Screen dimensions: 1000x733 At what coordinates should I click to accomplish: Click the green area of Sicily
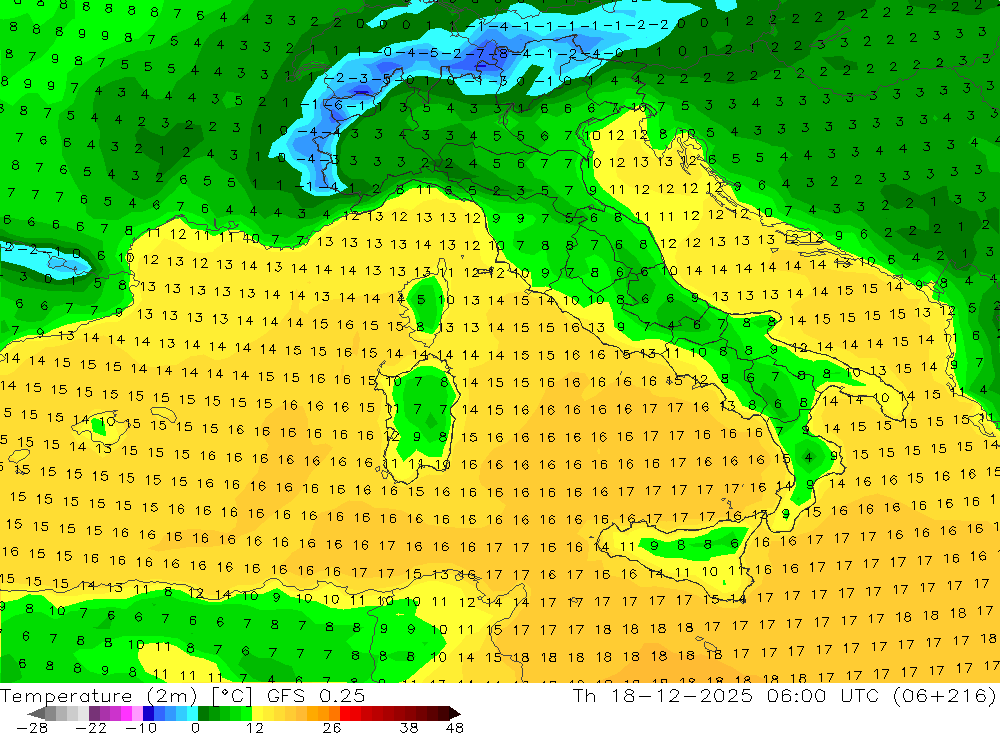click(x=695, y=542)
